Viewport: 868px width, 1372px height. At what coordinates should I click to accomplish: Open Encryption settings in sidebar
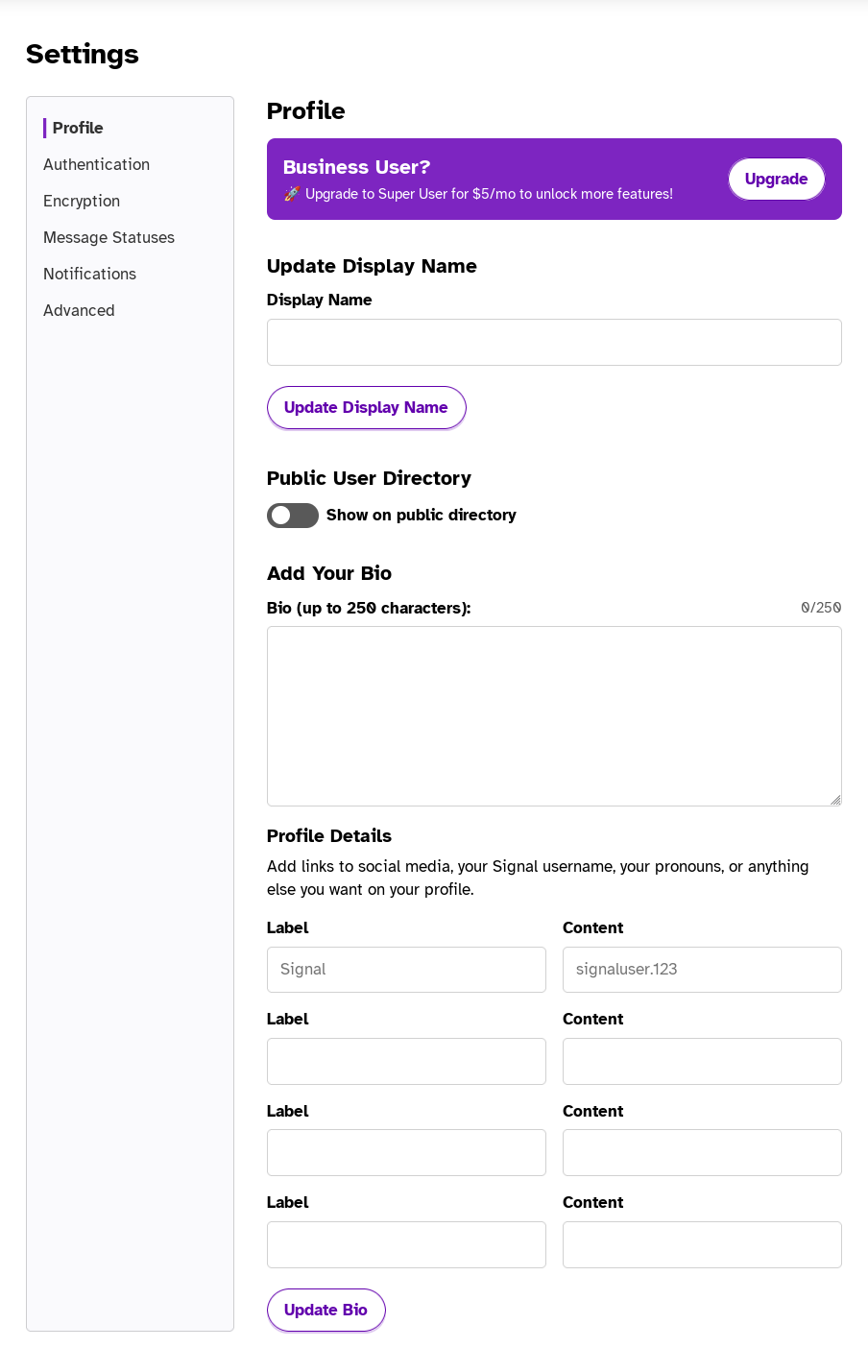pos(82,201)
